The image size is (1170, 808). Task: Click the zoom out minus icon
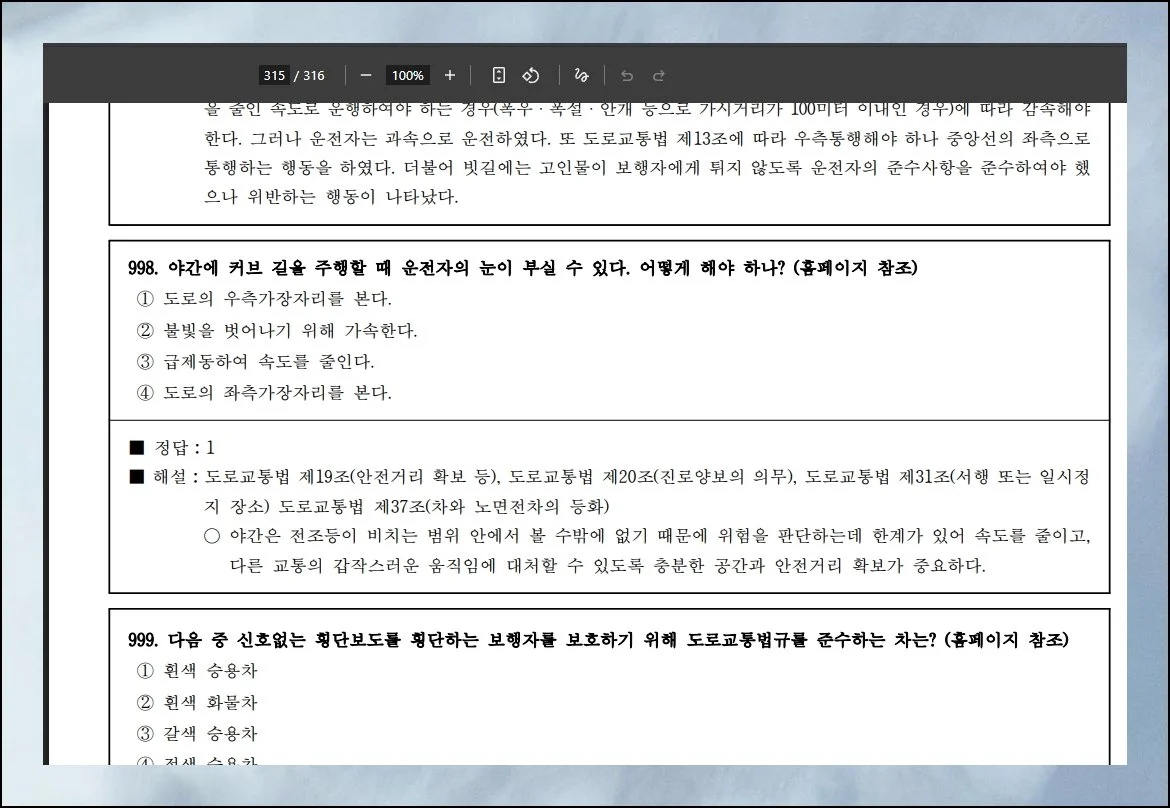click(365, 75)
